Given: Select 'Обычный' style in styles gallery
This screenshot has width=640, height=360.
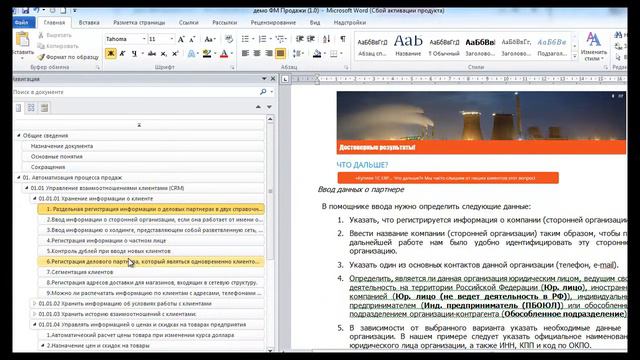Looking at the screenshot, I should (x=444, y=46).
